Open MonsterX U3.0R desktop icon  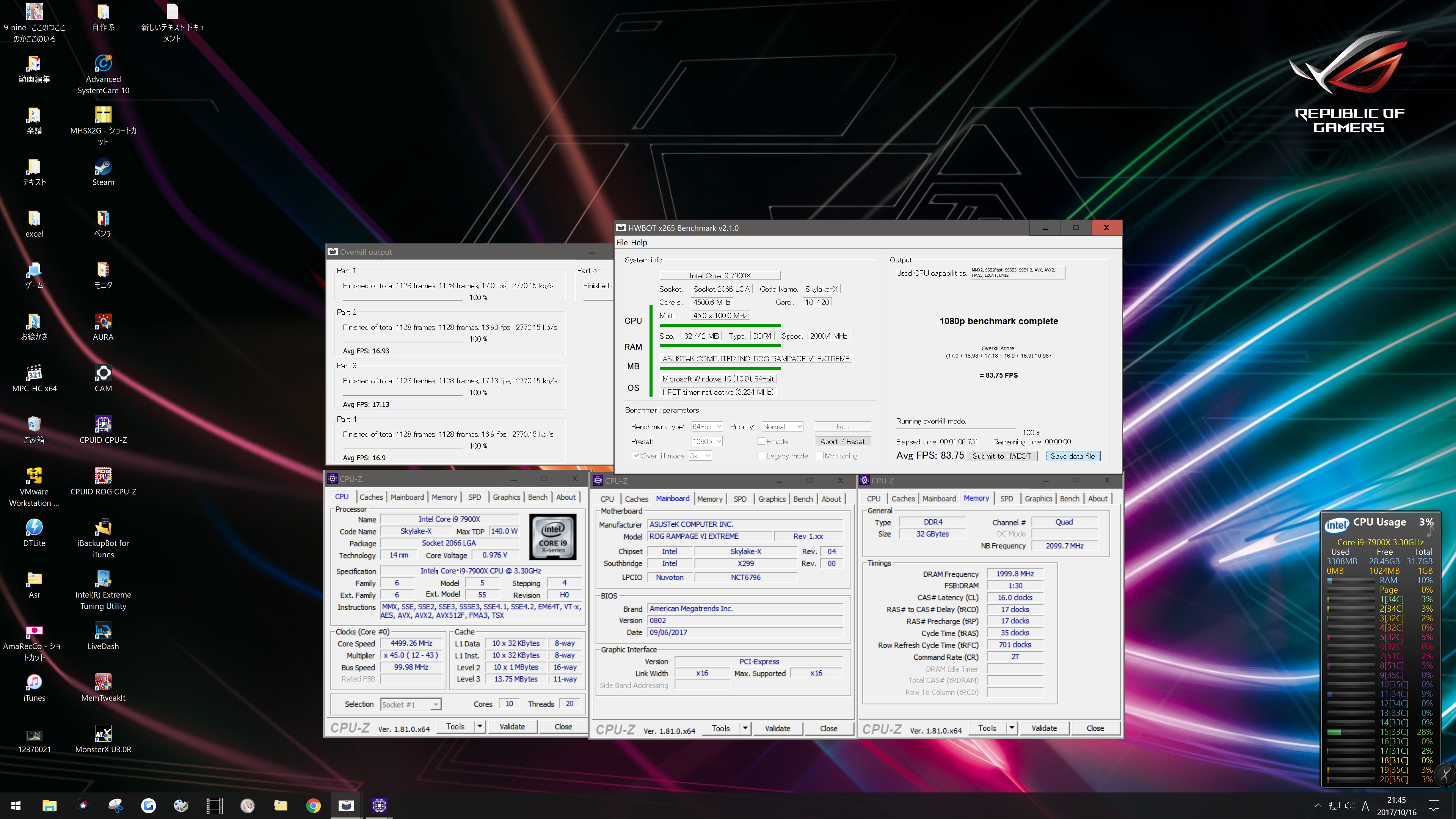click(x=103, y=739)
